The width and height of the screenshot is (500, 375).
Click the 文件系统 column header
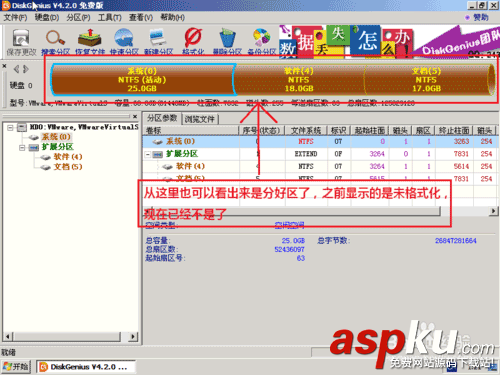[x=306, y=130]
